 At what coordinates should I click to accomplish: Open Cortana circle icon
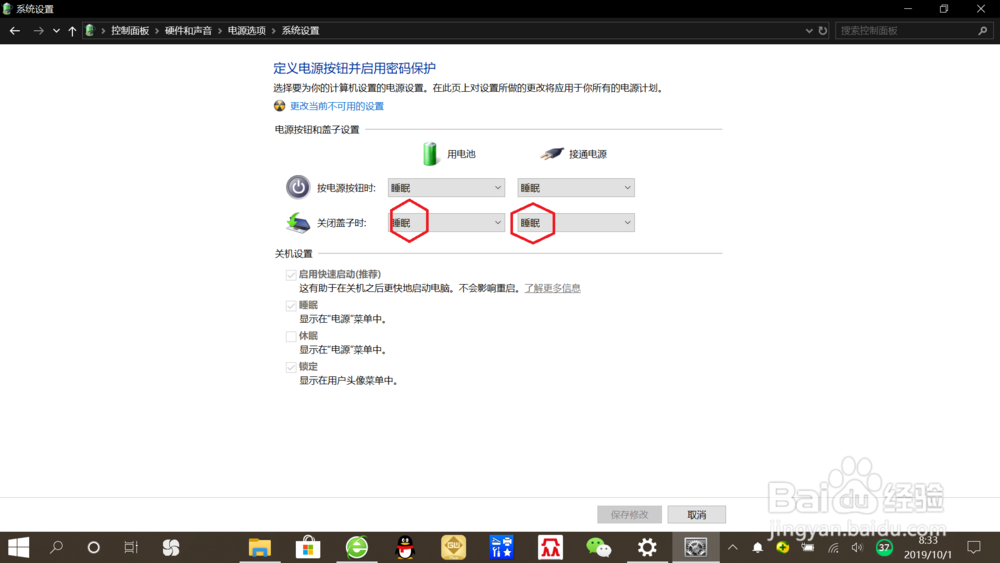pos(93,547)
